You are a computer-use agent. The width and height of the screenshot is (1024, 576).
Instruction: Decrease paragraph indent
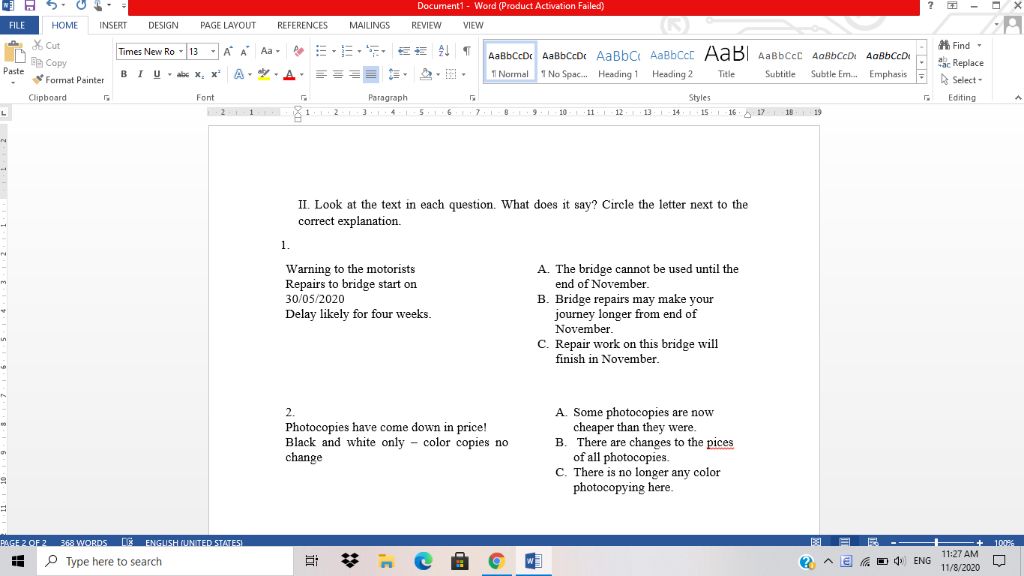(404, 51)
